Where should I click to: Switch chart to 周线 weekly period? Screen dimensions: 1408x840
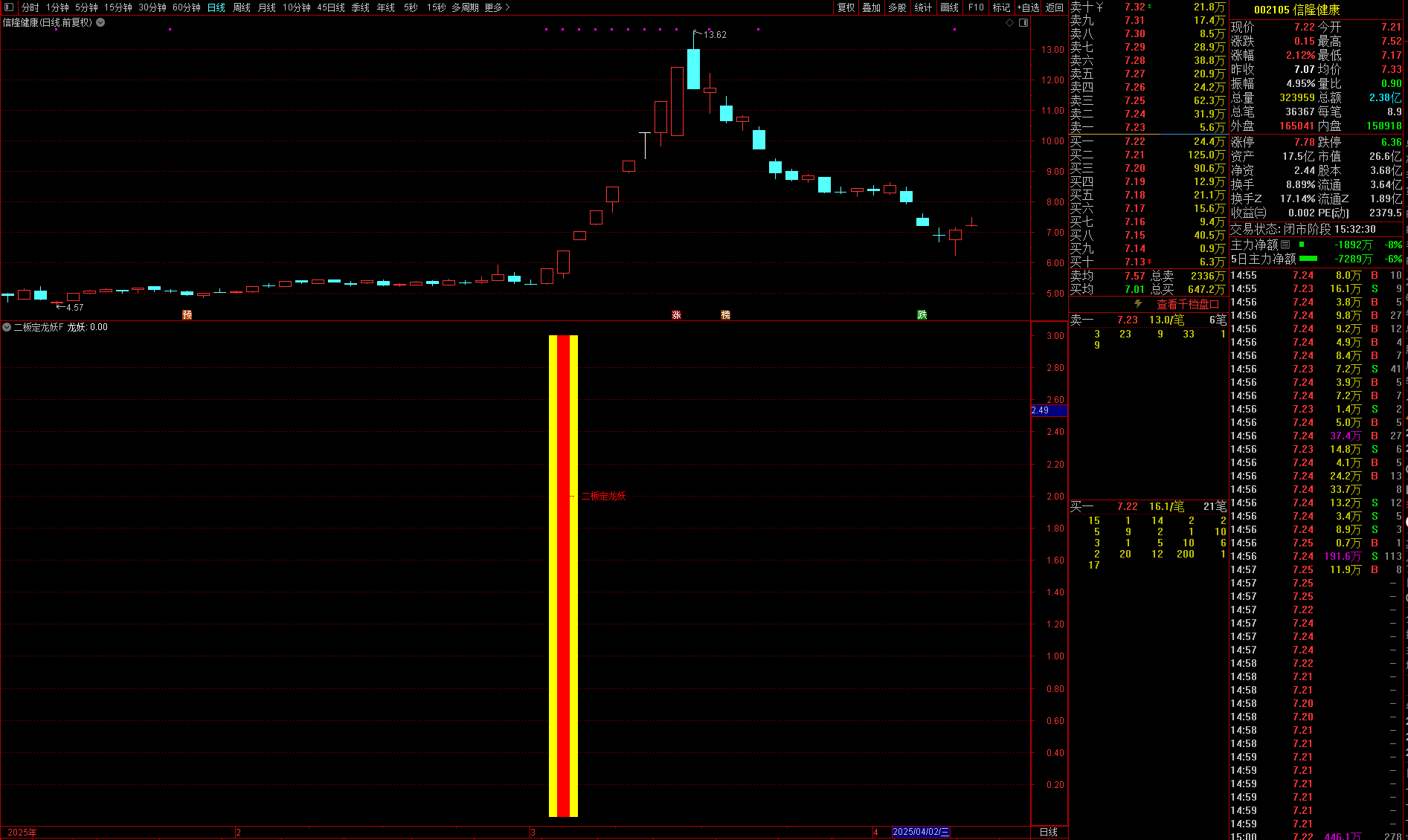pyautogui.click(x=242, y=7)
